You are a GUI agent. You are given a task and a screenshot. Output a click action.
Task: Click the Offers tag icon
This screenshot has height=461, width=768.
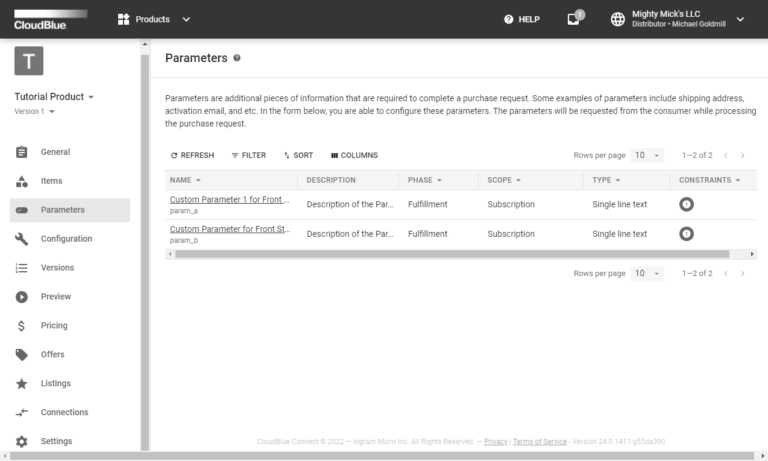tap(22, 355)
